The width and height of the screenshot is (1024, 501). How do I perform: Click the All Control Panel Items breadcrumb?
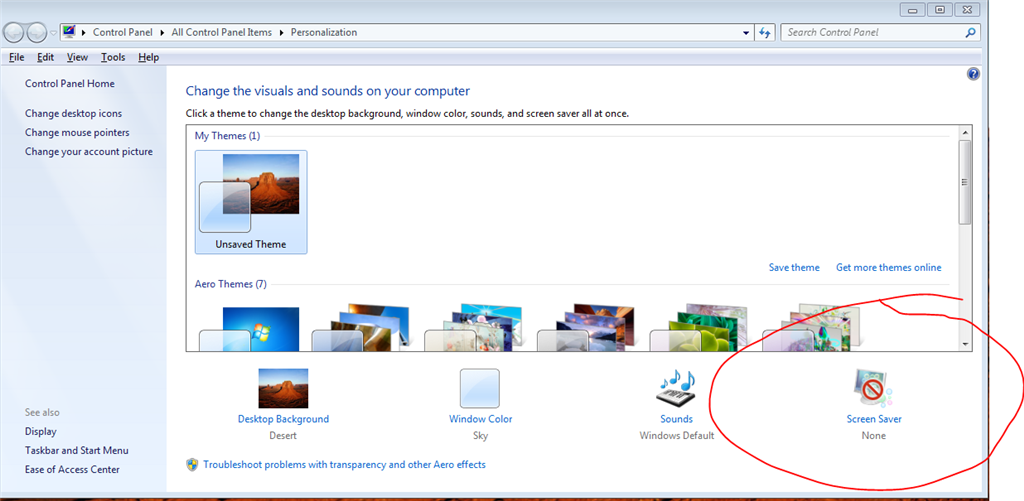pyautogui.click(x=221, y=32)
